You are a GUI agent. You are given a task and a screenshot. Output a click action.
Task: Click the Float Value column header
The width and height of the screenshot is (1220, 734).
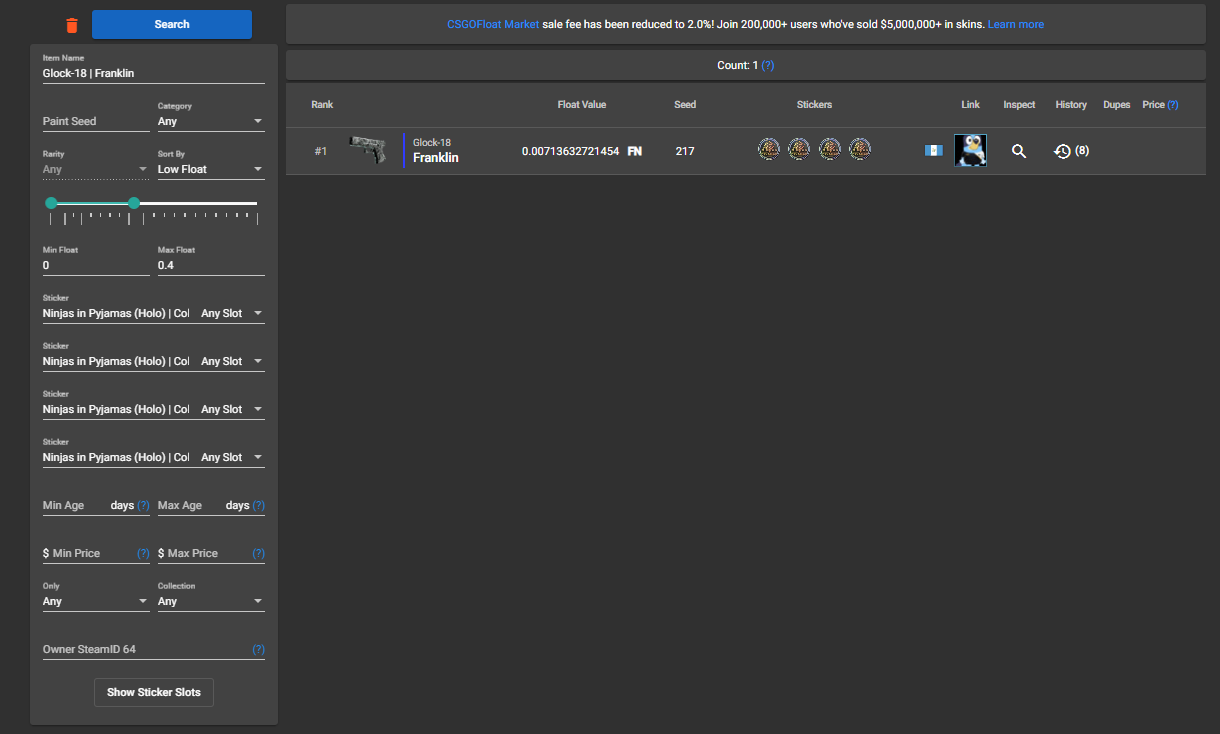(582, 104)
